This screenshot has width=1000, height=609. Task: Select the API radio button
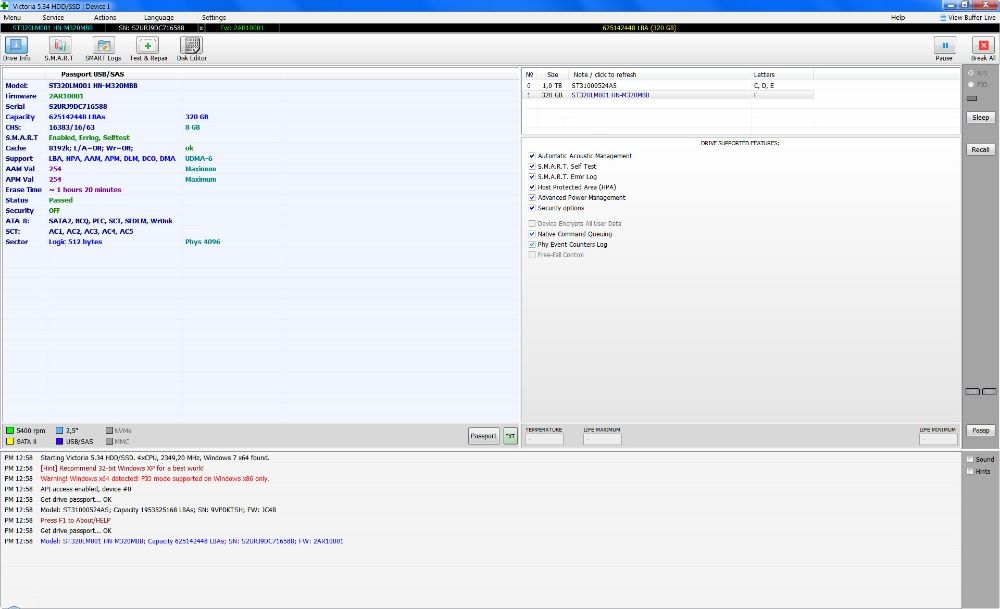tap(971, 73)
